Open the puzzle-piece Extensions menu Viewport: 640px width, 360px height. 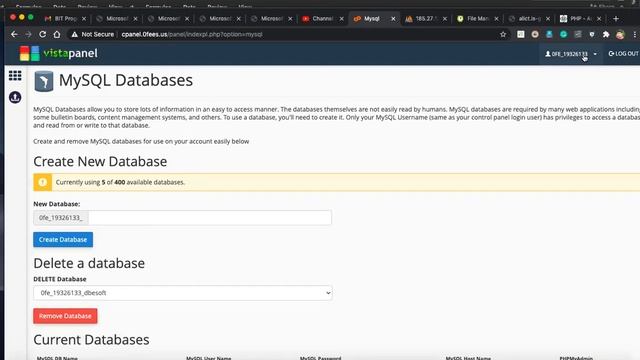tap(606, 35)
